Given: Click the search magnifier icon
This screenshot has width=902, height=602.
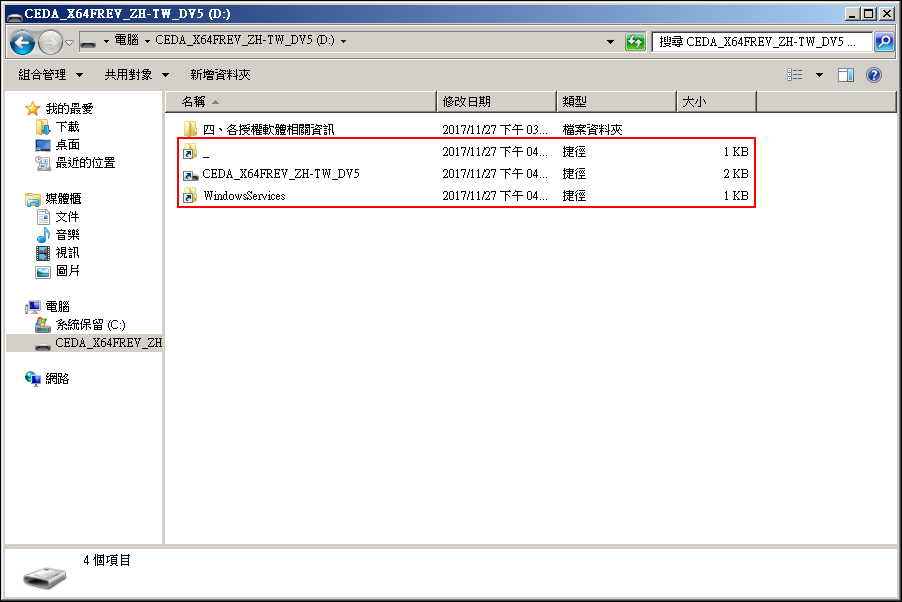Looking at the screenshot, I should (x=884, y=42).
